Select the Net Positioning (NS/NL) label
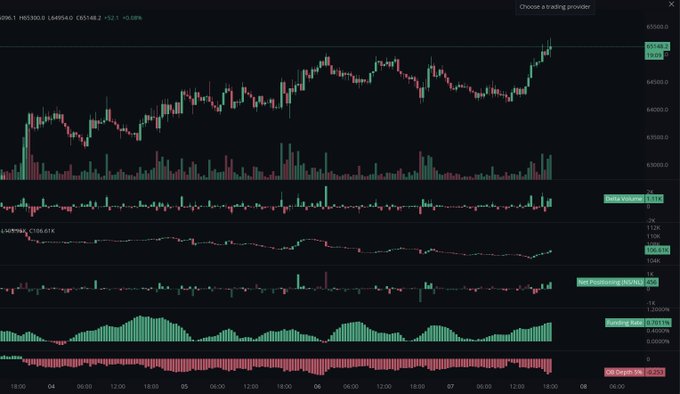This screenshot has width=680, height=394. tap(610, 282)
